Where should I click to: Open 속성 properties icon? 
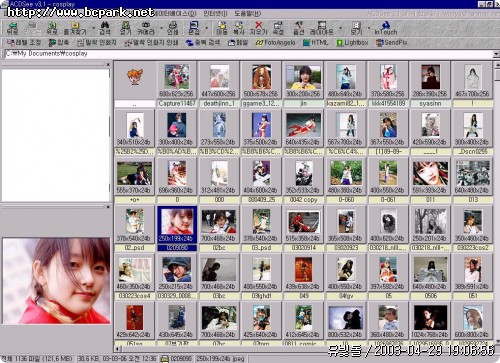click(x=278, y=28)
